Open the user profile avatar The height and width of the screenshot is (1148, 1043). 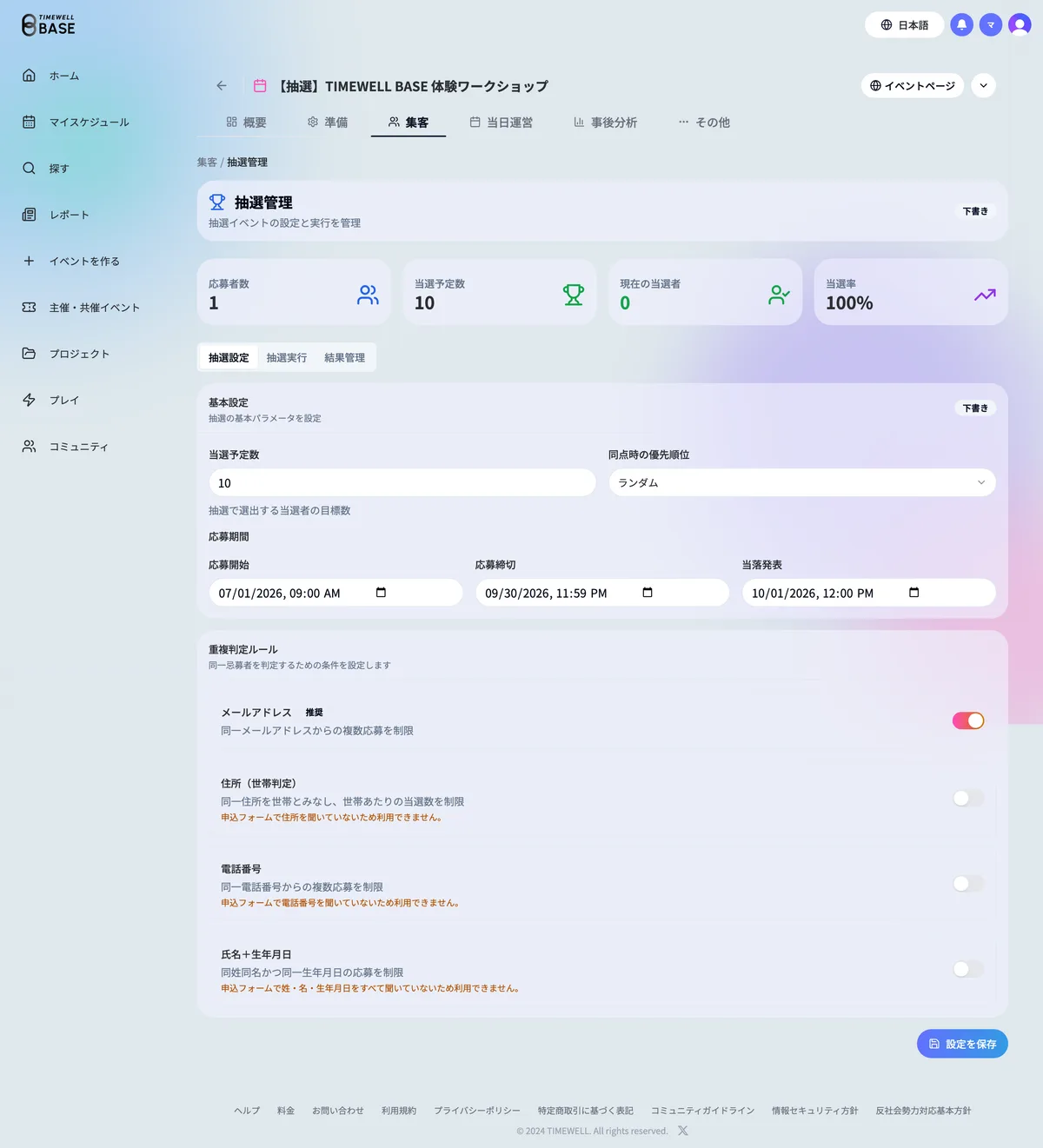[x=1020, y=25]
